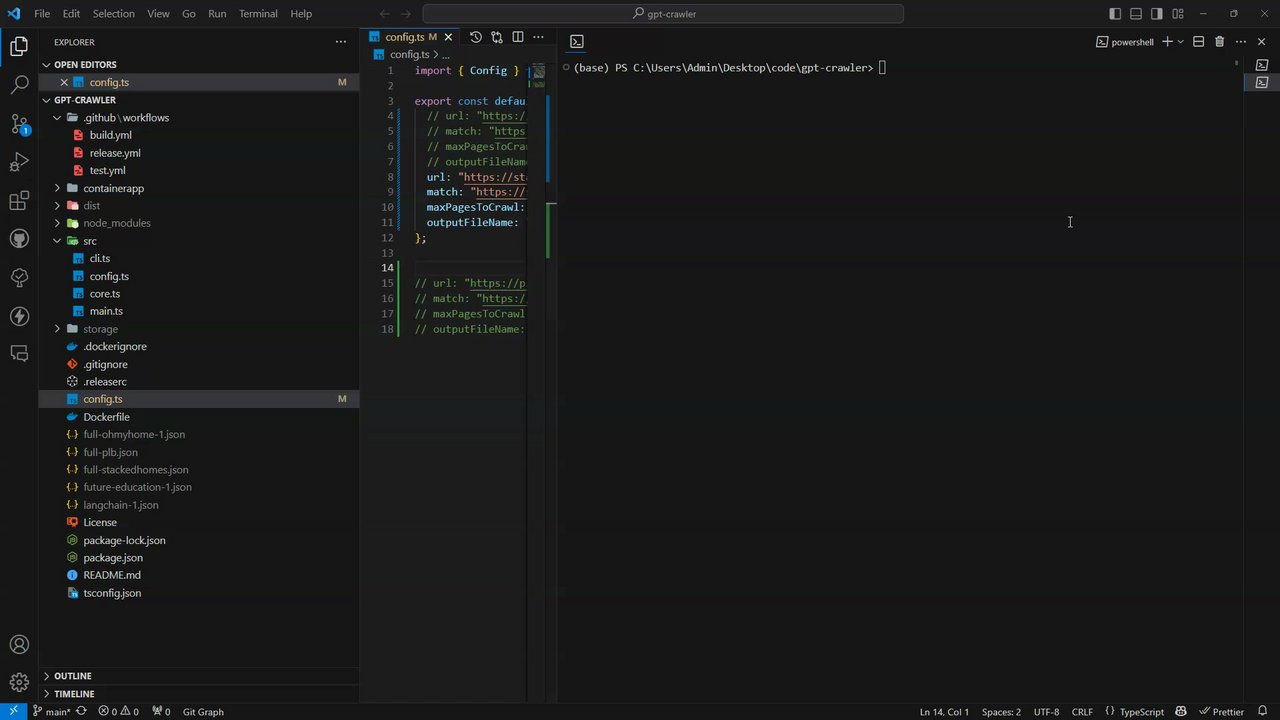Open the File menu

pyautogui.click(x=42, y=14)
